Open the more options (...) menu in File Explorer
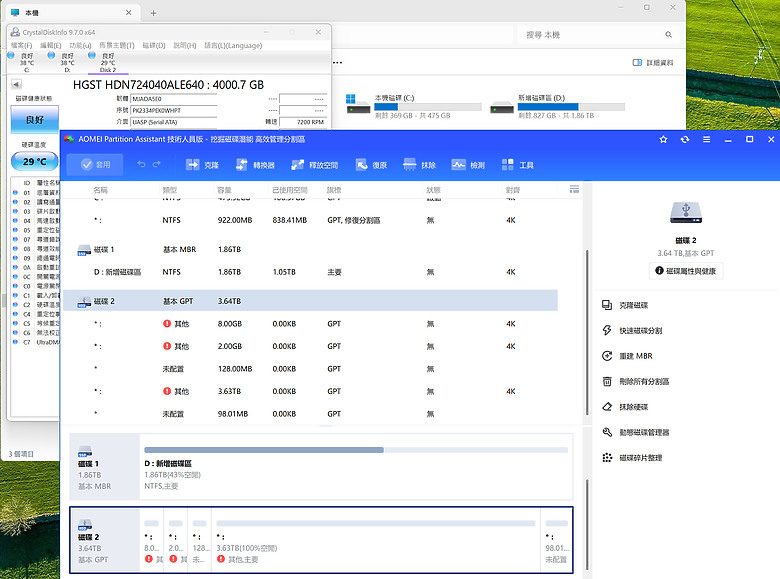Viewport: 780px width, 579px height. [x=338, y=63]
